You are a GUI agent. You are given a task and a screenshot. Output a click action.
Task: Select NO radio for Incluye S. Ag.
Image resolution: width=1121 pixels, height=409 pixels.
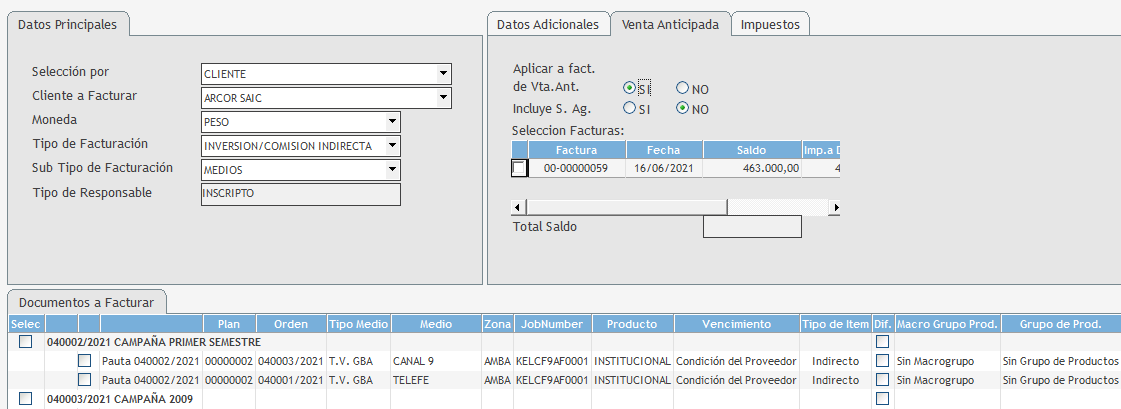point(683,108)
